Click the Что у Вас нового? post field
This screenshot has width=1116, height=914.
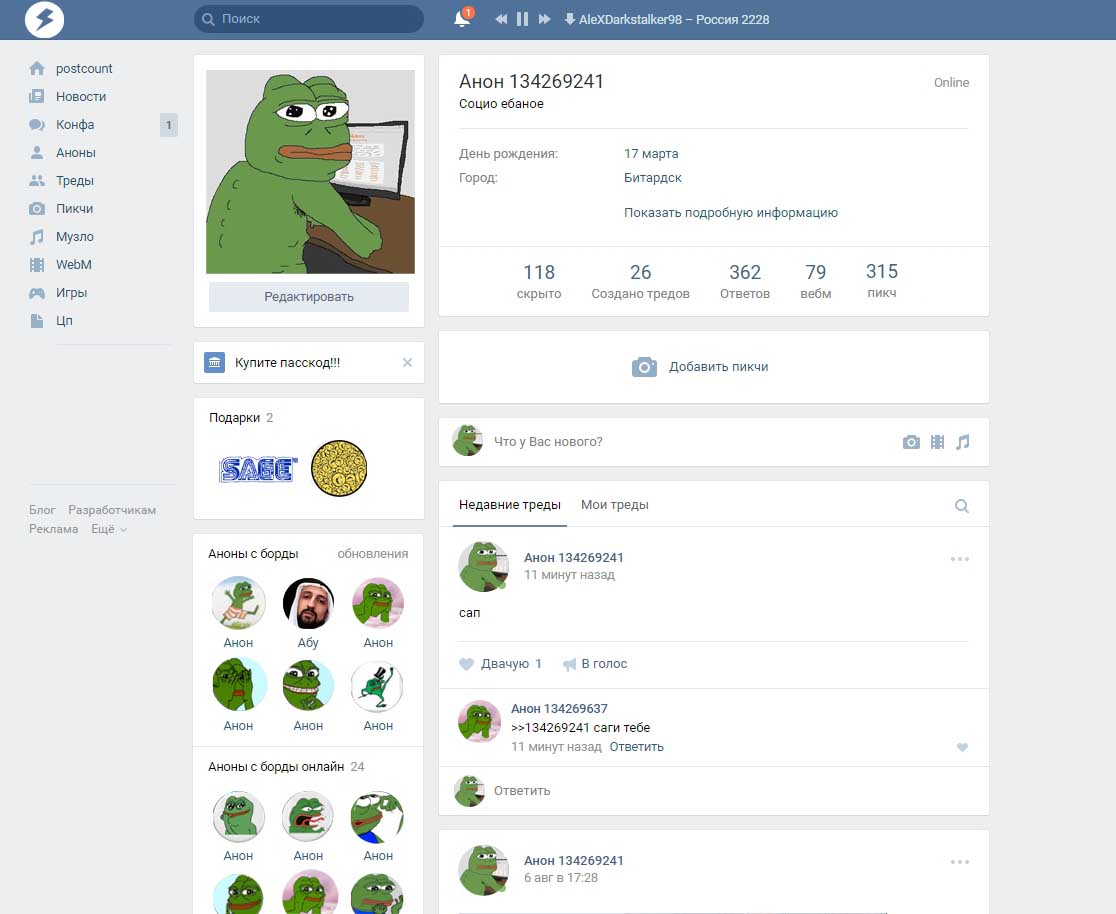[548, 442]
